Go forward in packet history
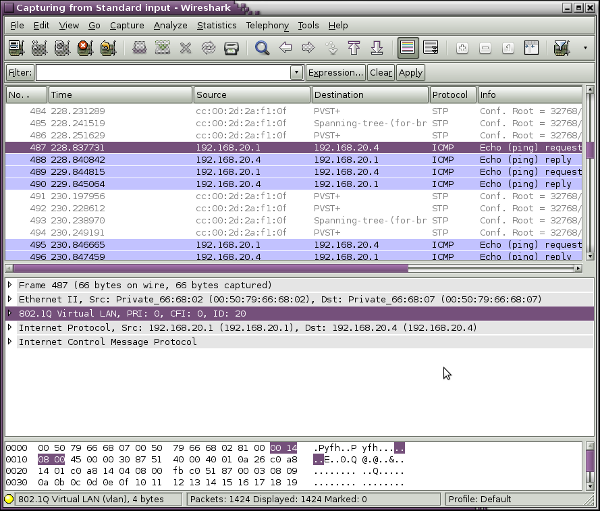The width and height of the screenshot is (600, 511). (308, 48)
